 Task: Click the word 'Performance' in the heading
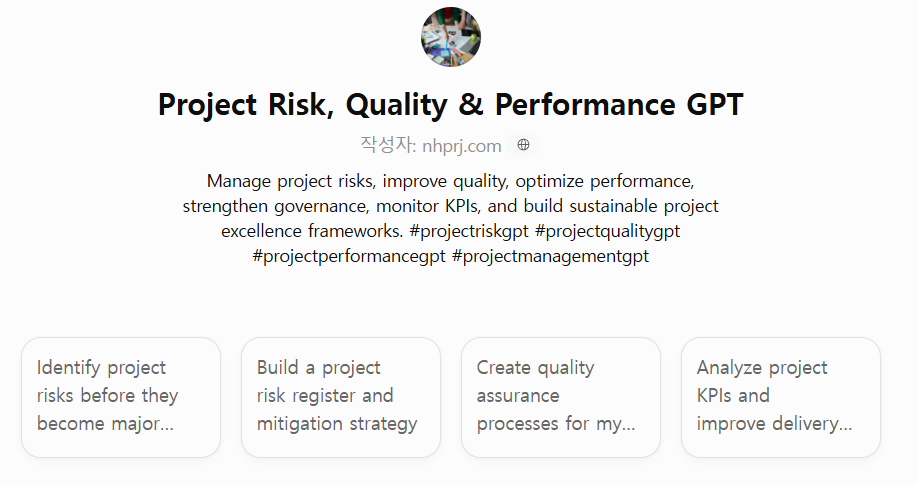coord(585,105)
